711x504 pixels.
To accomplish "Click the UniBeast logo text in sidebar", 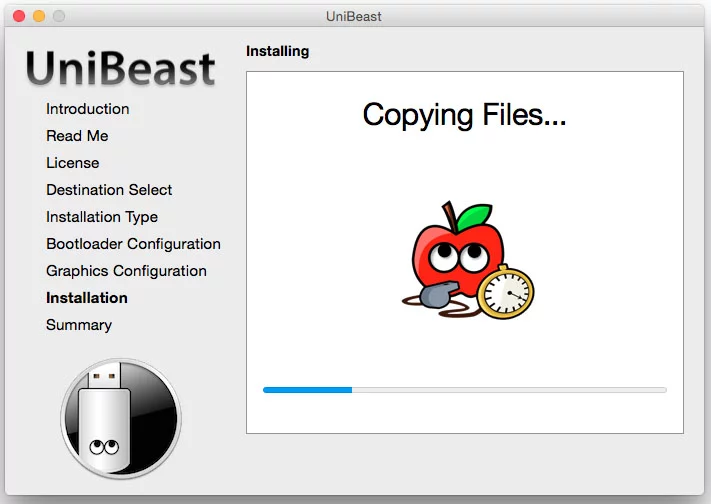I will pyautogui.click(x=120, y=68).
